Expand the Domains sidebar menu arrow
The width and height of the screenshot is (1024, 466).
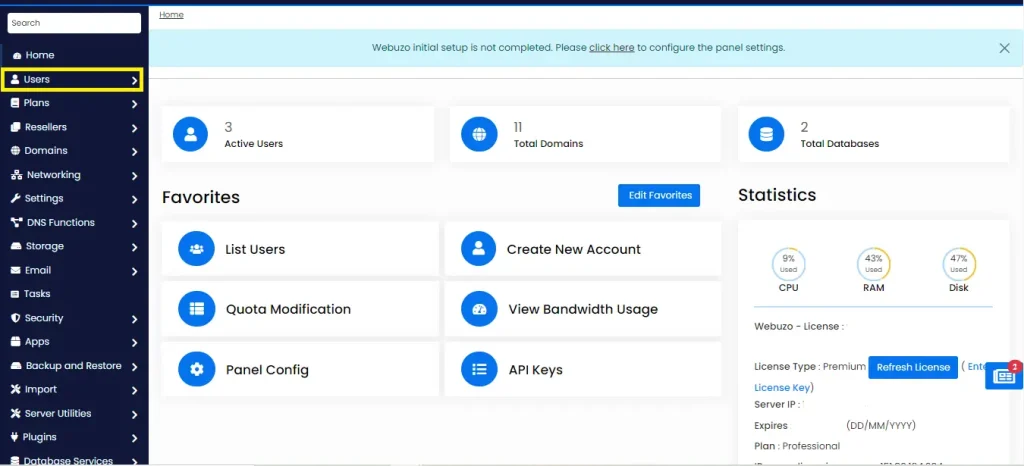pos(134,152)
